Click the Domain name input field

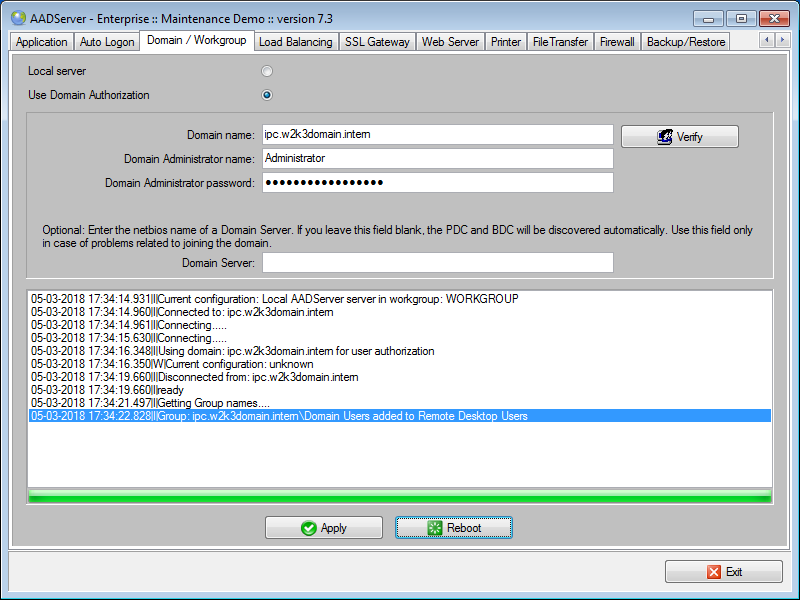(437, 134)
